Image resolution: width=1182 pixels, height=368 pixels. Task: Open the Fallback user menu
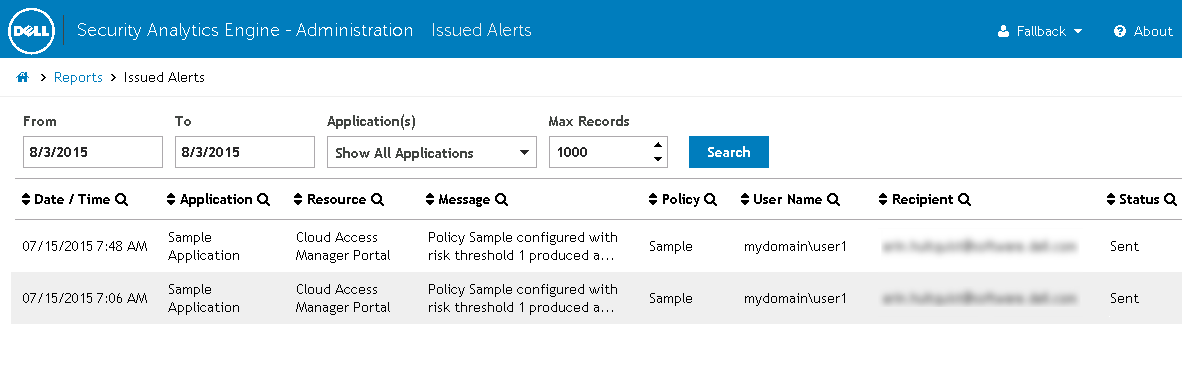click(1040, 31)
